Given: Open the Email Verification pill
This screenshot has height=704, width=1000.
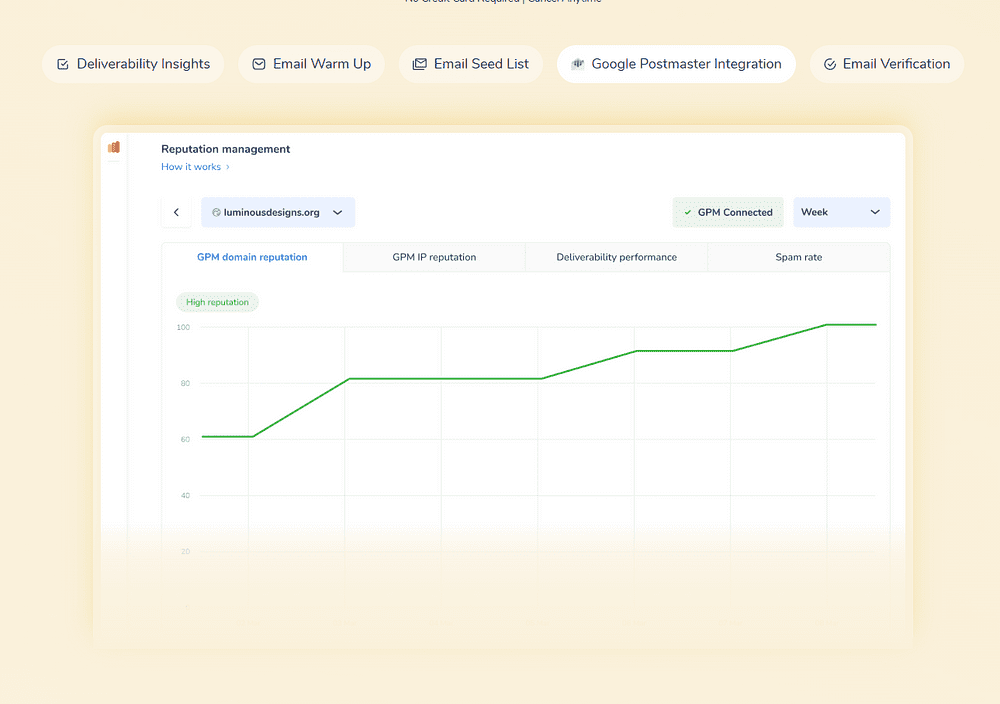Looking at the screenshot, I should pyautogui.click(x=886, y=64).
